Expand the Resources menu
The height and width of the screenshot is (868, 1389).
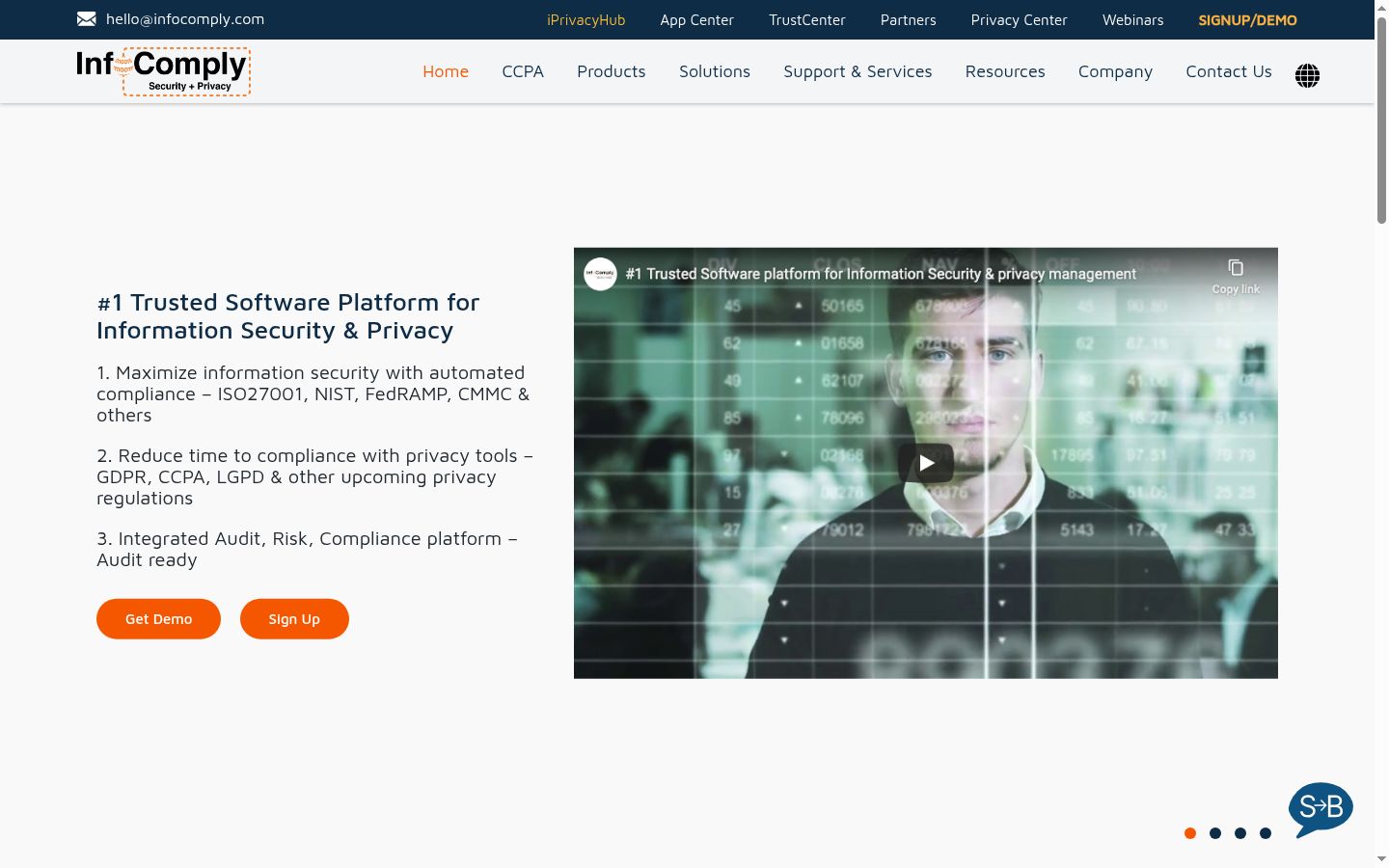pyautogui.click(x=1005, y=71)
